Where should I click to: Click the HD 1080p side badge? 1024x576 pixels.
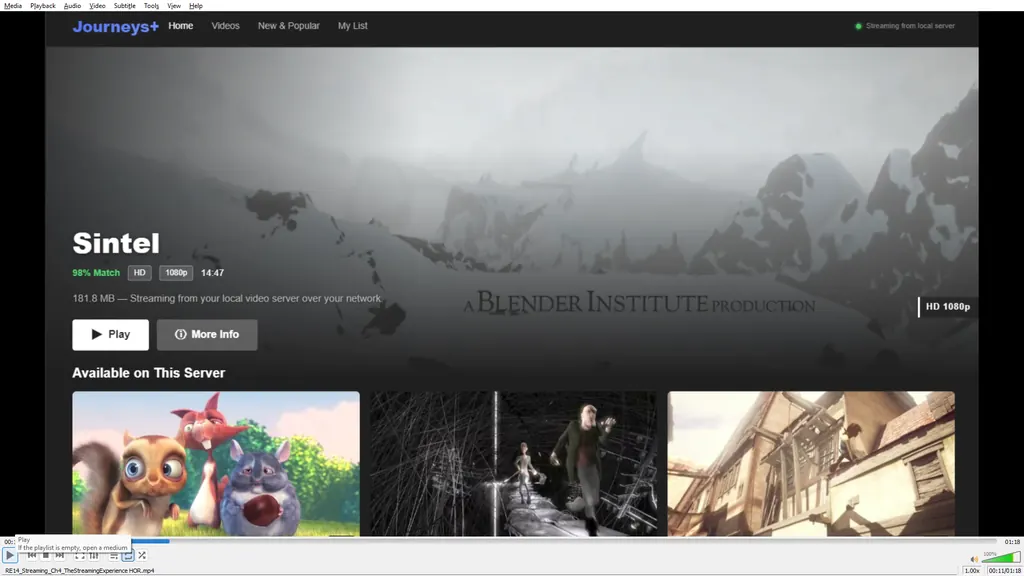948,307
